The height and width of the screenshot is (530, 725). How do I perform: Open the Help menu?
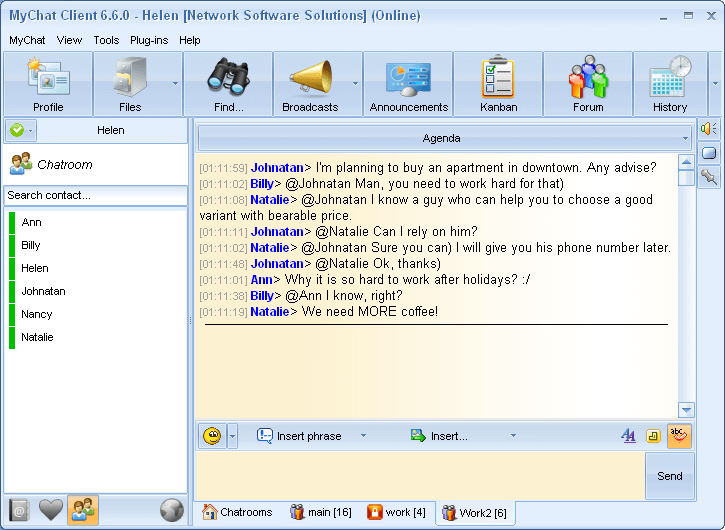point(190,40)
